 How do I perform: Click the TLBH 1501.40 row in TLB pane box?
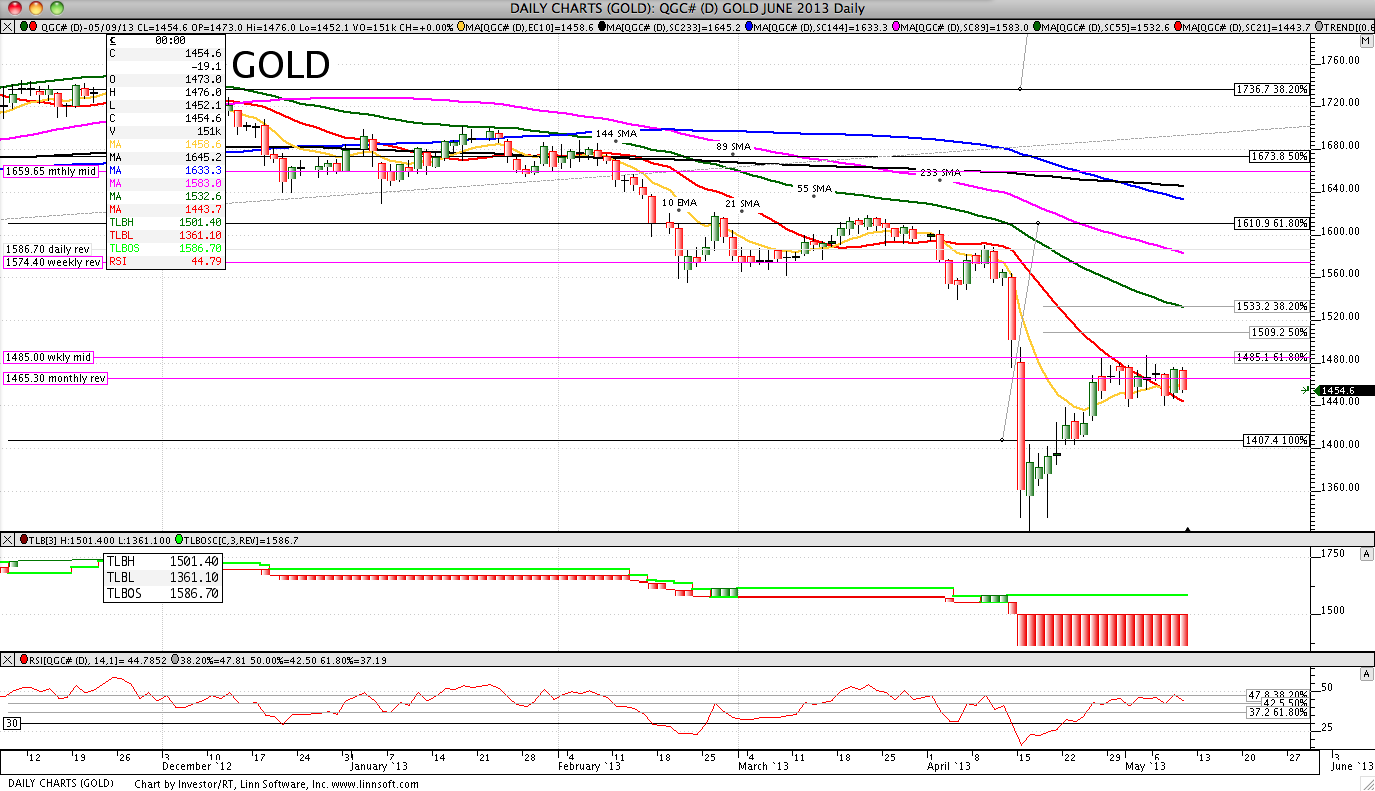click(162, 562)
